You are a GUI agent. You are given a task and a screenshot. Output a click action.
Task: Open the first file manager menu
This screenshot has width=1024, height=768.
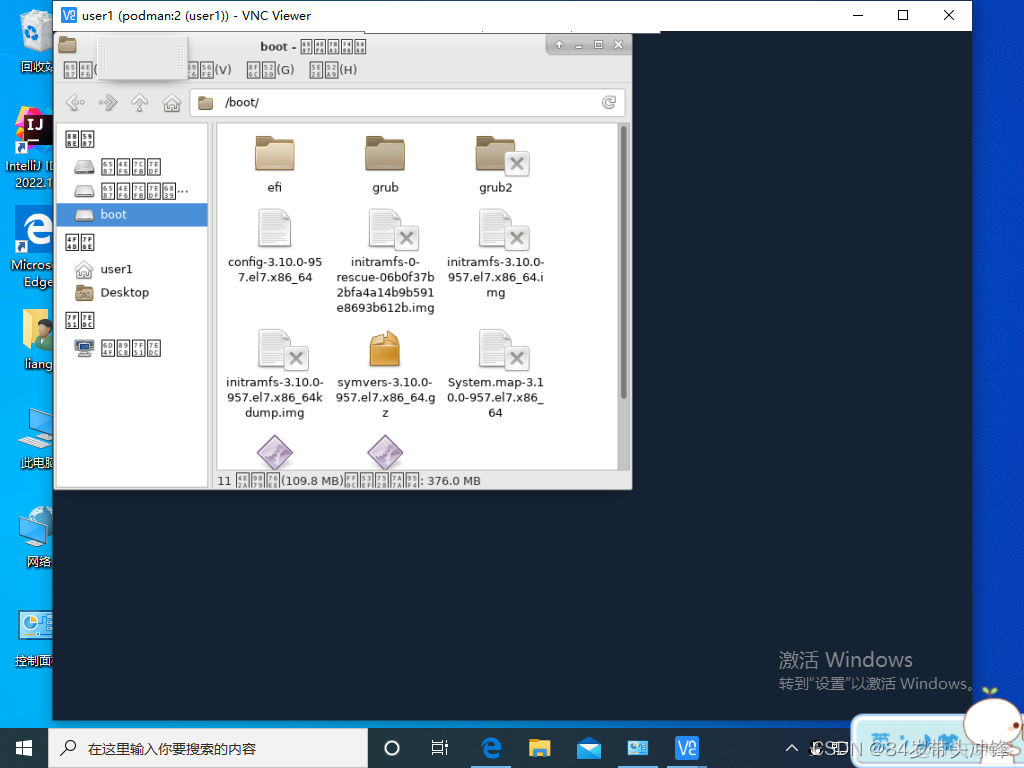click(x=80, y=69)
